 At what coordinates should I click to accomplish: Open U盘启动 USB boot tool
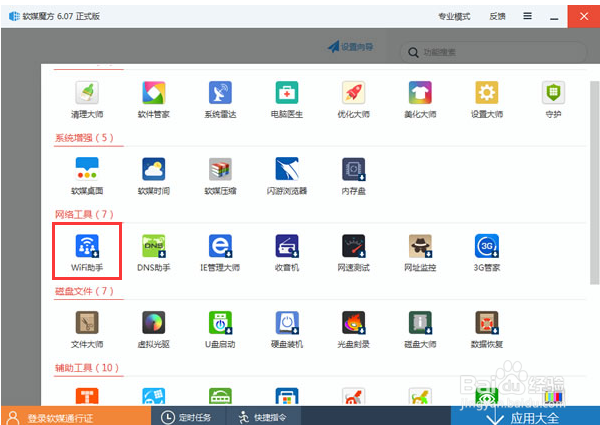coord(220,330)
